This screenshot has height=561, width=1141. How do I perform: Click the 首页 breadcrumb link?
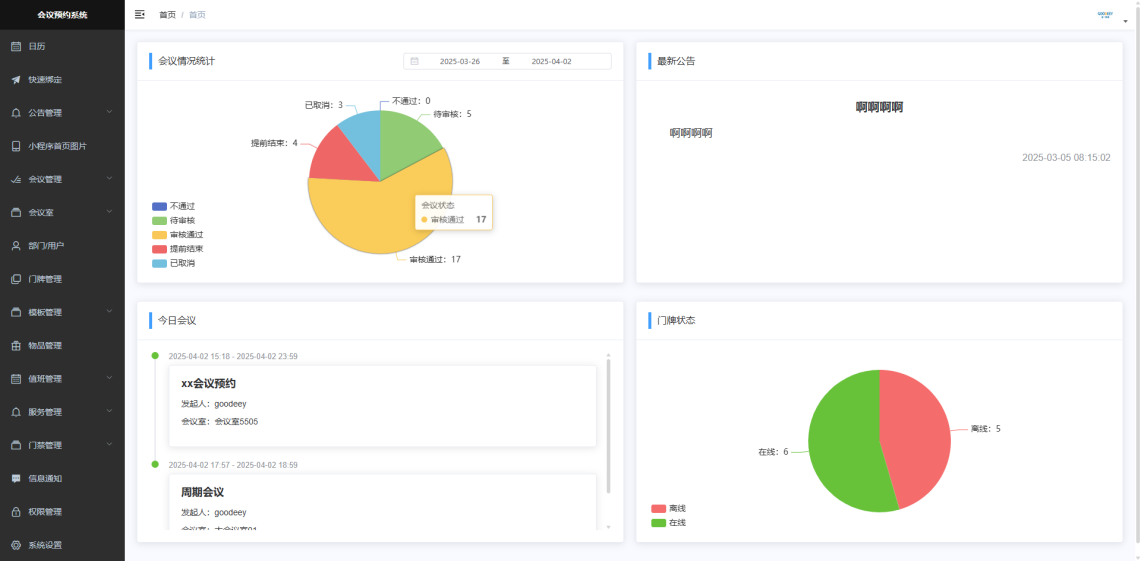coord(167,15)
